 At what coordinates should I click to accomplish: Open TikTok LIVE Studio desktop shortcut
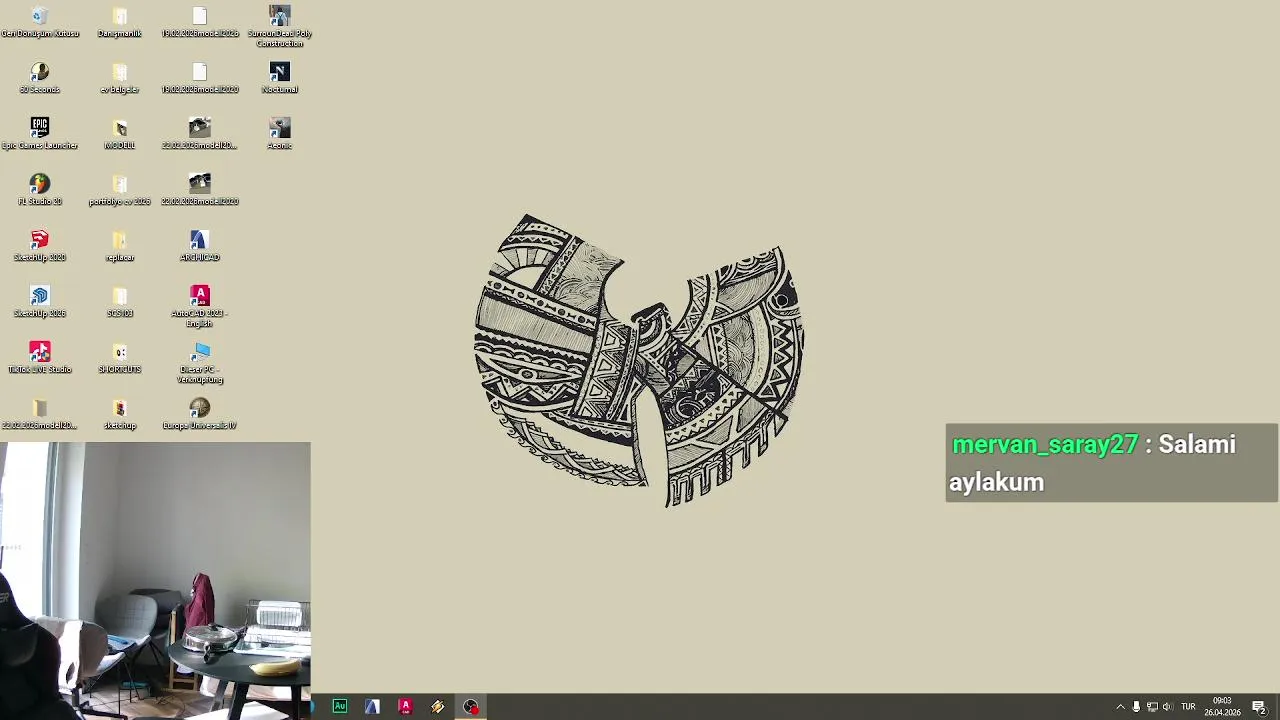click(39, 358)
